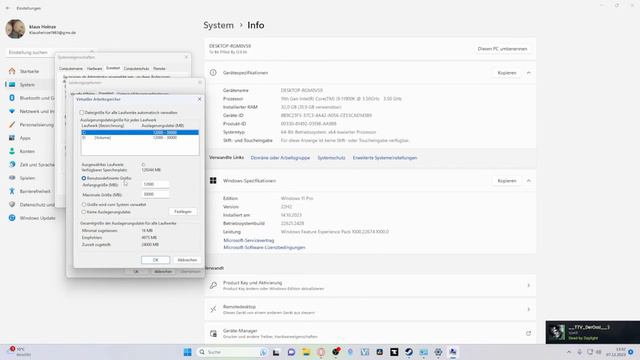This screenshot has height=360, width=640.
Task: Open the Zeit und Sprache globe icon
Action: (x=12, y=164)
